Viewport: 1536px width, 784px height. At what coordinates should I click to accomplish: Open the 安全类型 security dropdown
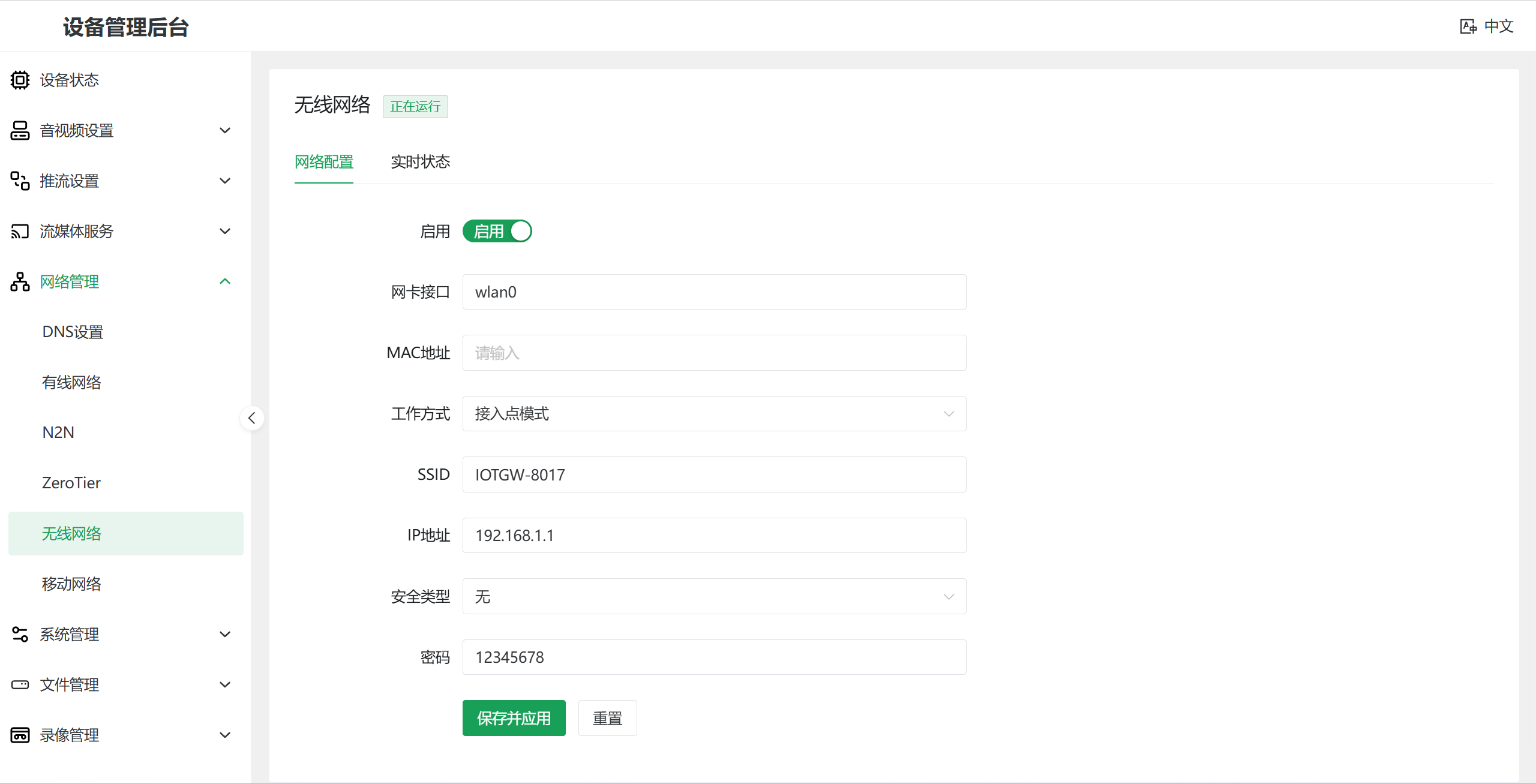pos(714,596)
